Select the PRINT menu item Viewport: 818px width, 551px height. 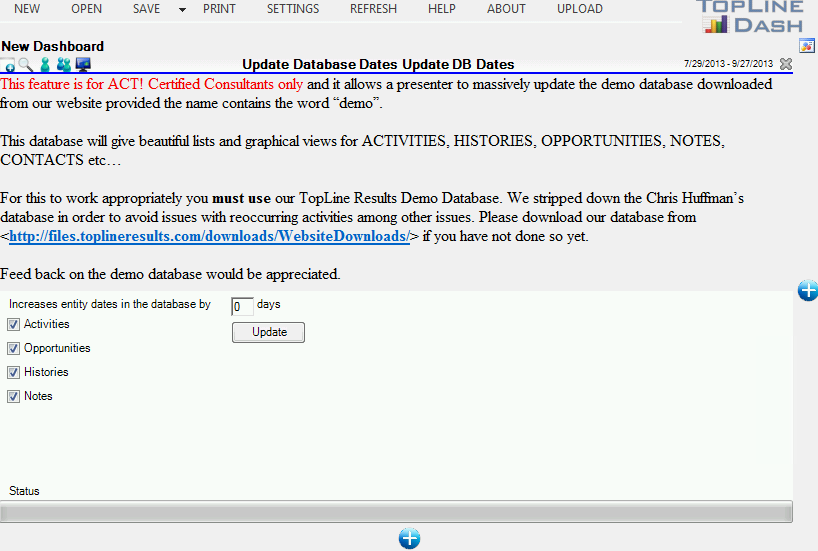click(219, 9)
